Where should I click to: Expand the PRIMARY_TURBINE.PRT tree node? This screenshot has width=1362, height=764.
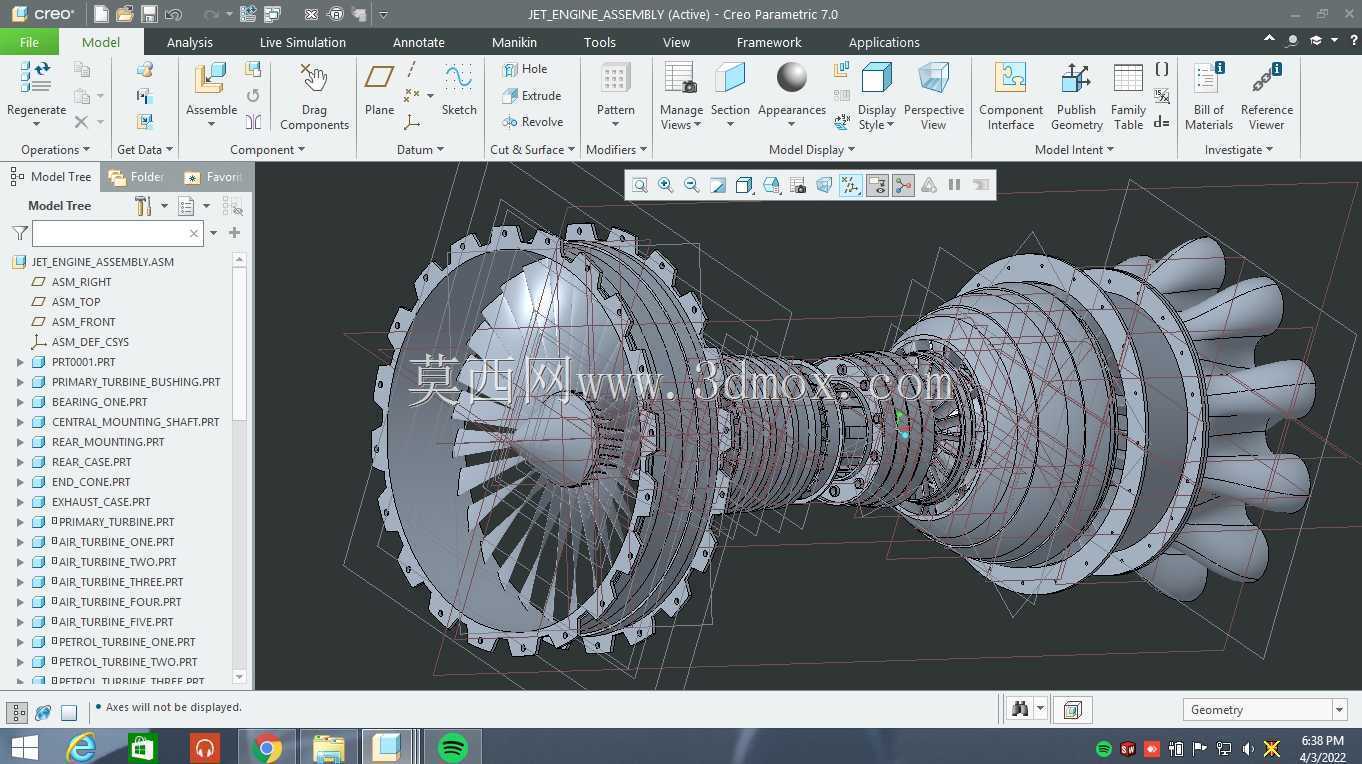coord(20,522)
